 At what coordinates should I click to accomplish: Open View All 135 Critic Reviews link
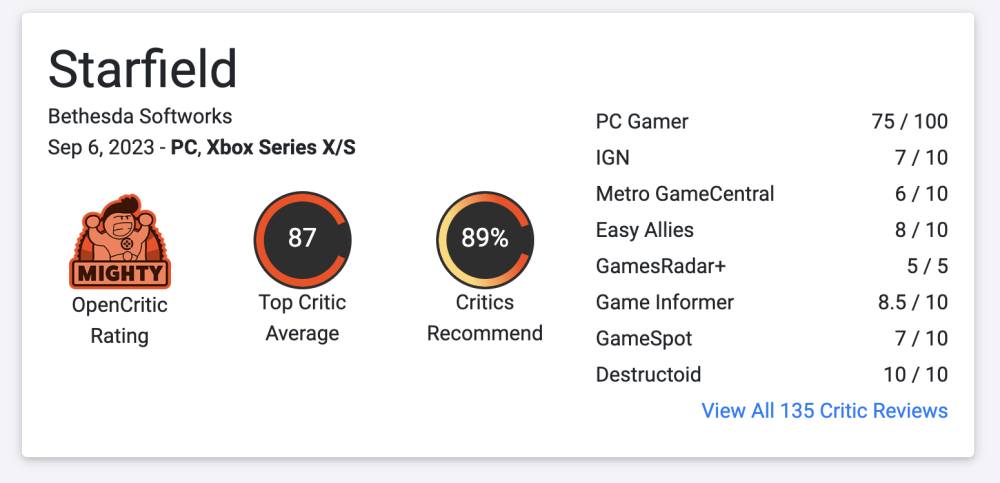click(x=824, y=410)
